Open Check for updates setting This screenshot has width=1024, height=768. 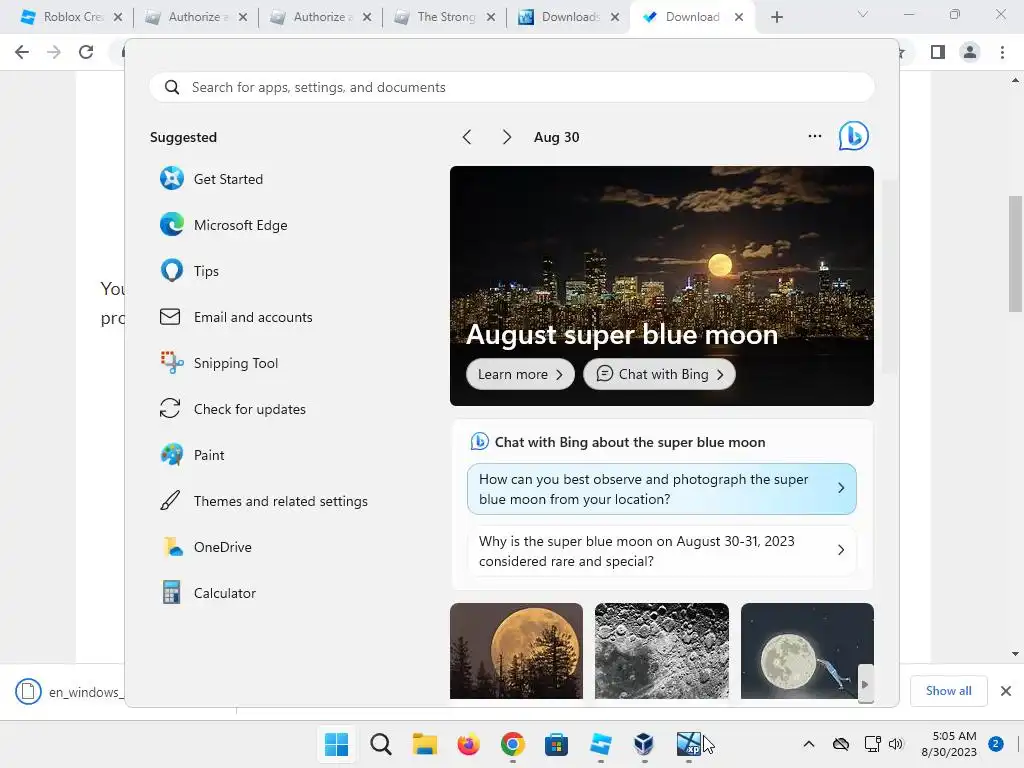[232, 409]
